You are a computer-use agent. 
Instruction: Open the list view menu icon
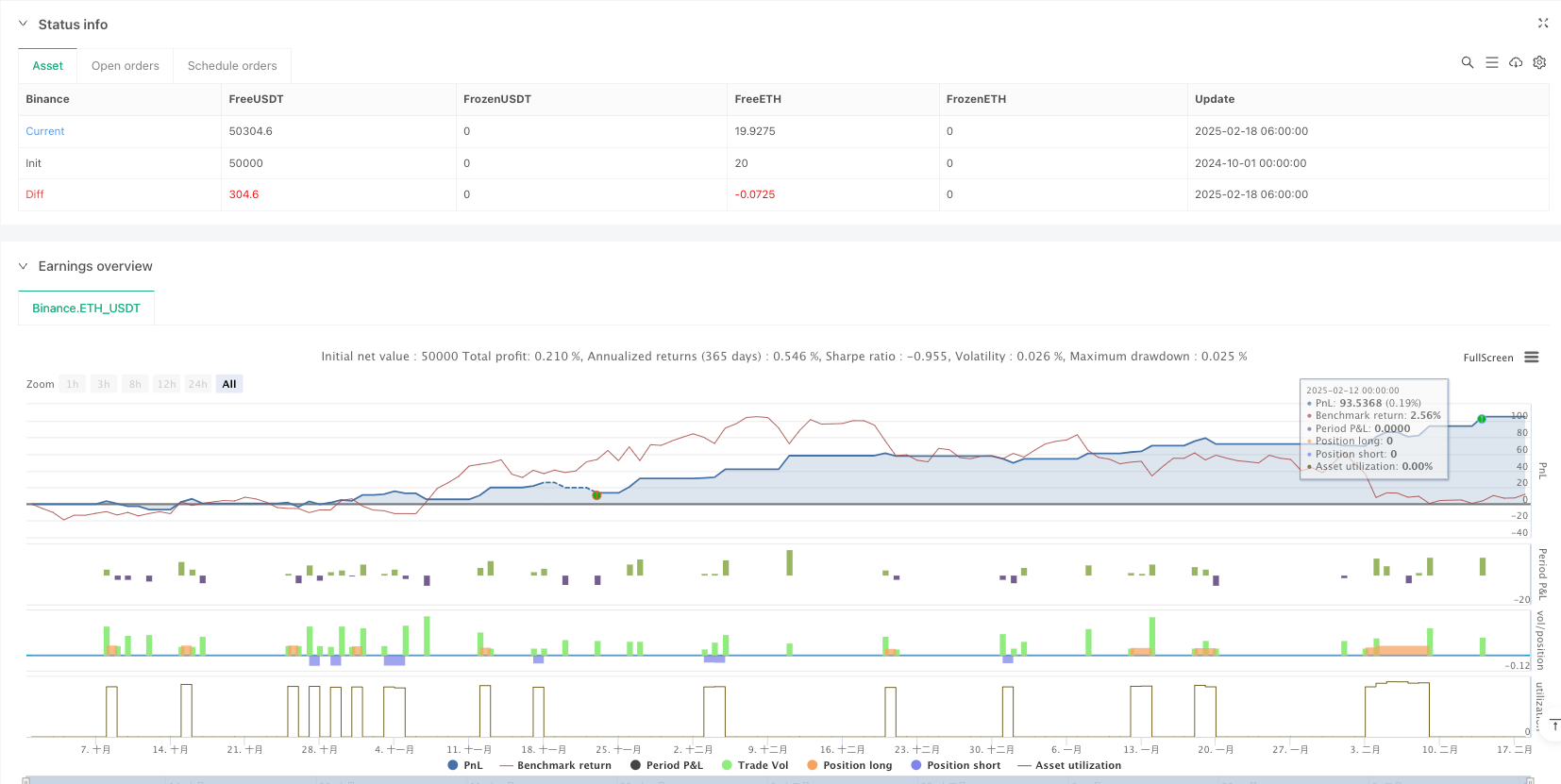[x=1491, y=62]
